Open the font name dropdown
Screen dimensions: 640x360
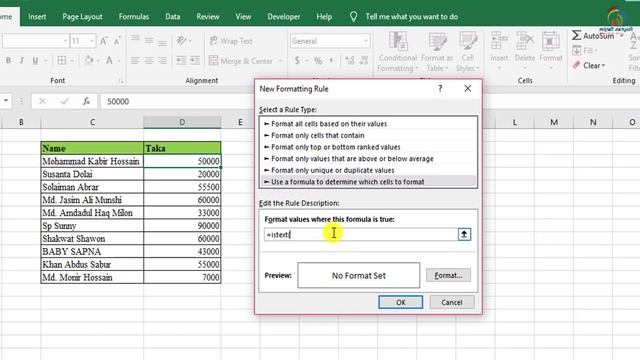coord(65,41)
